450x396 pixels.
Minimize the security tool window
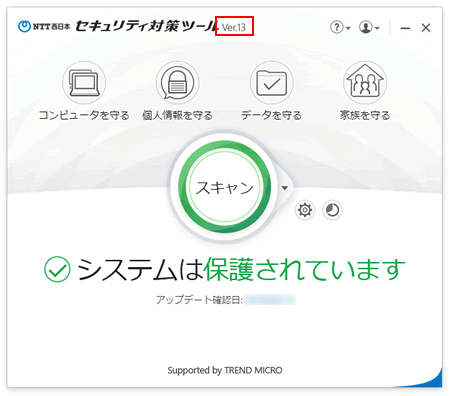coord(405,28)
